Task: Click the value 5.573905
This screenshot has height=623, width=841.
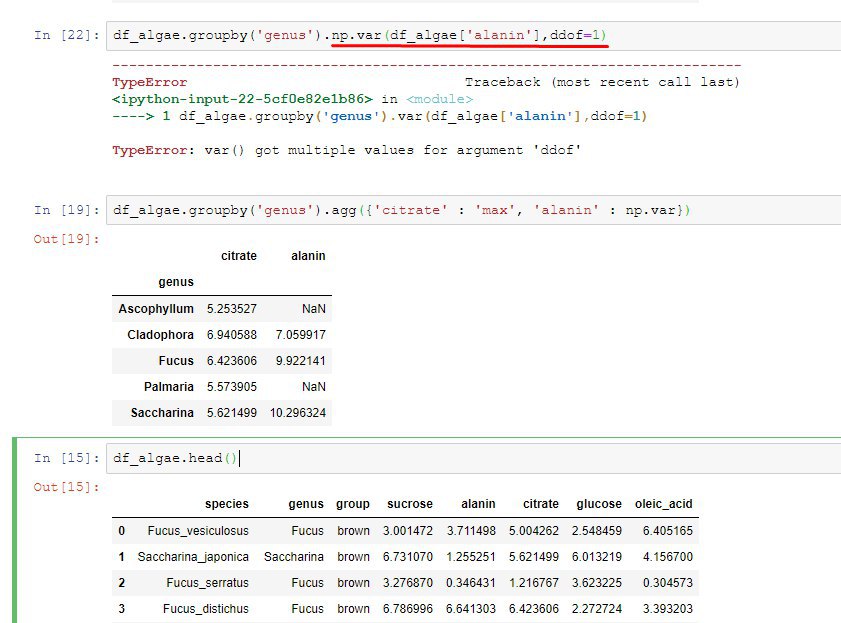Action: [x=232, y=387]
